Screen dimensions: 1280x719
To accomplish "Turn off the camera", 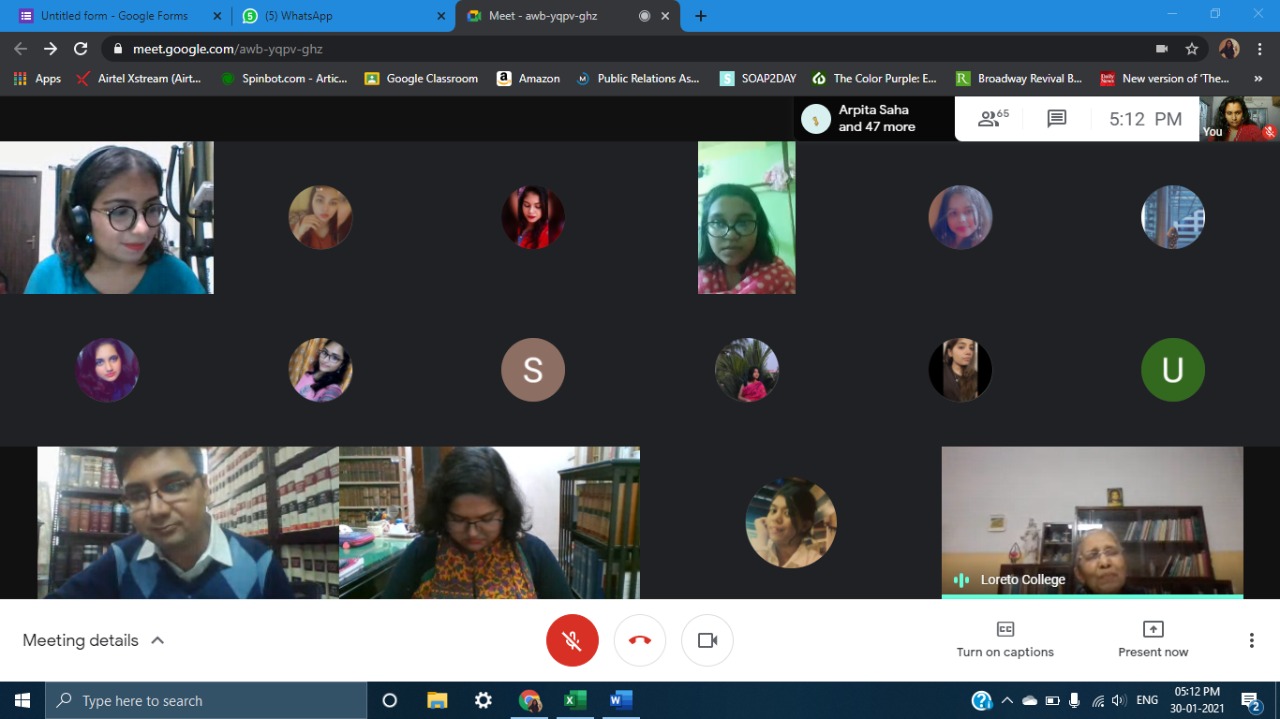I will pyautogui.click(x=707, y=640).
